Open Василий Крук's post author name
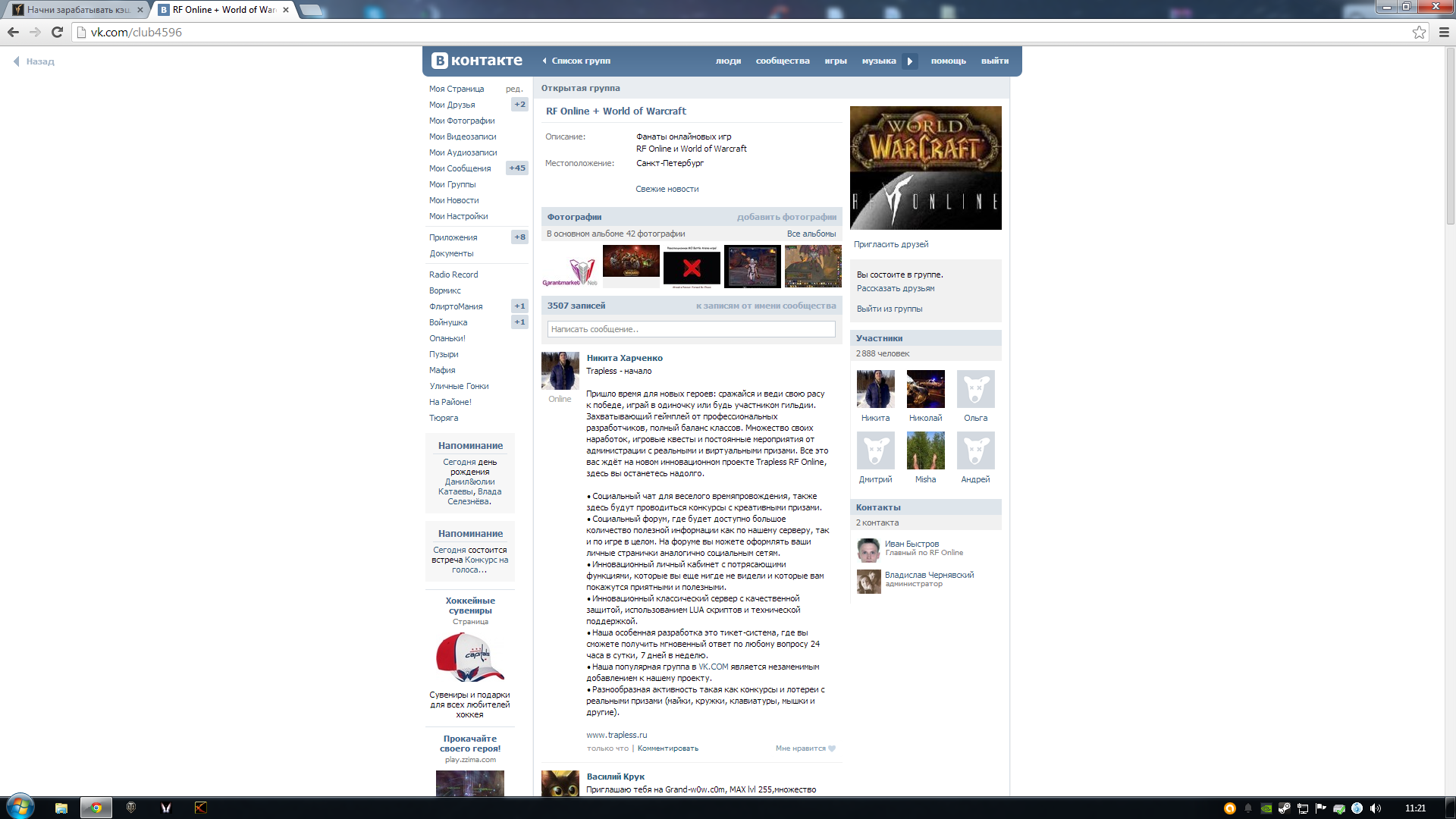 [616, 777]
